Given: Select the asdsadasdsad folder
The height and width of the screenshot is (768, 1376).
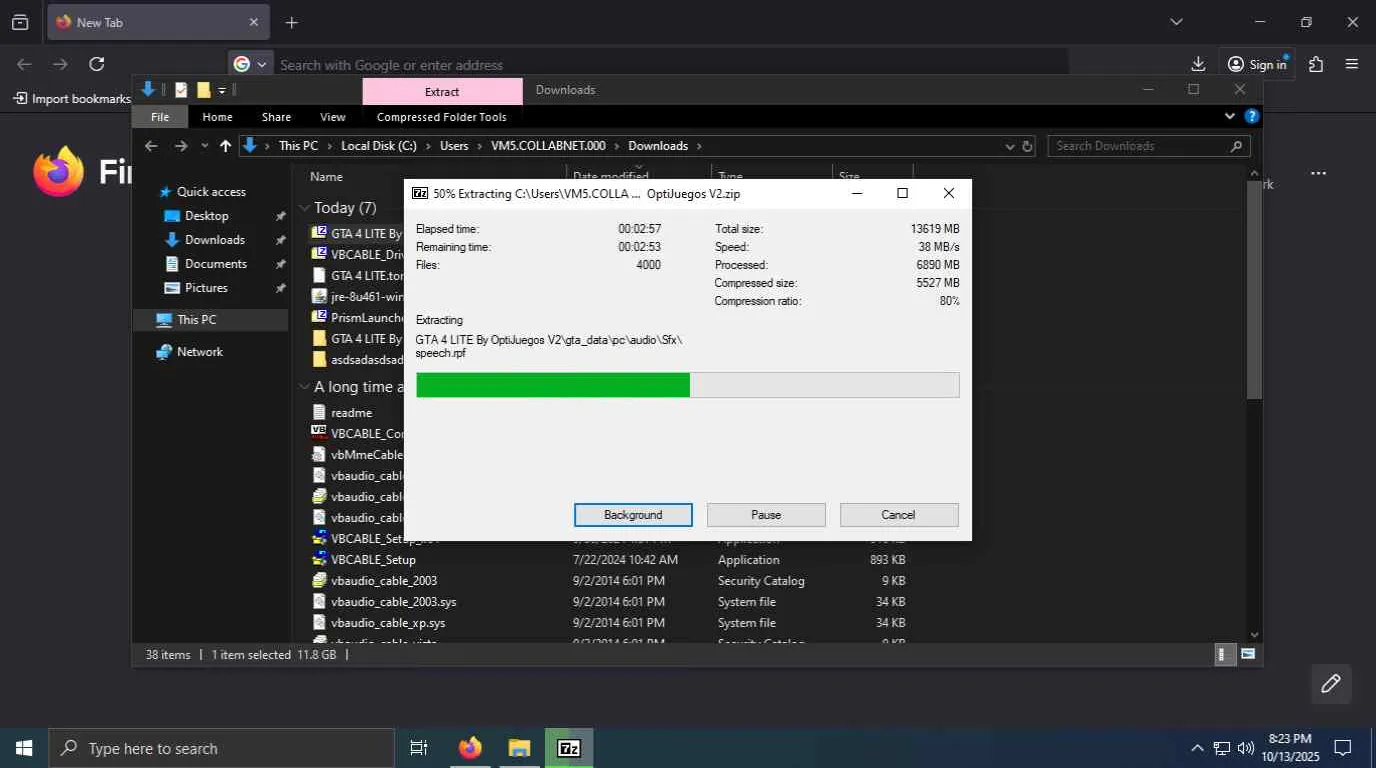Looking at the screenshot, I should [x=358, y=360].
